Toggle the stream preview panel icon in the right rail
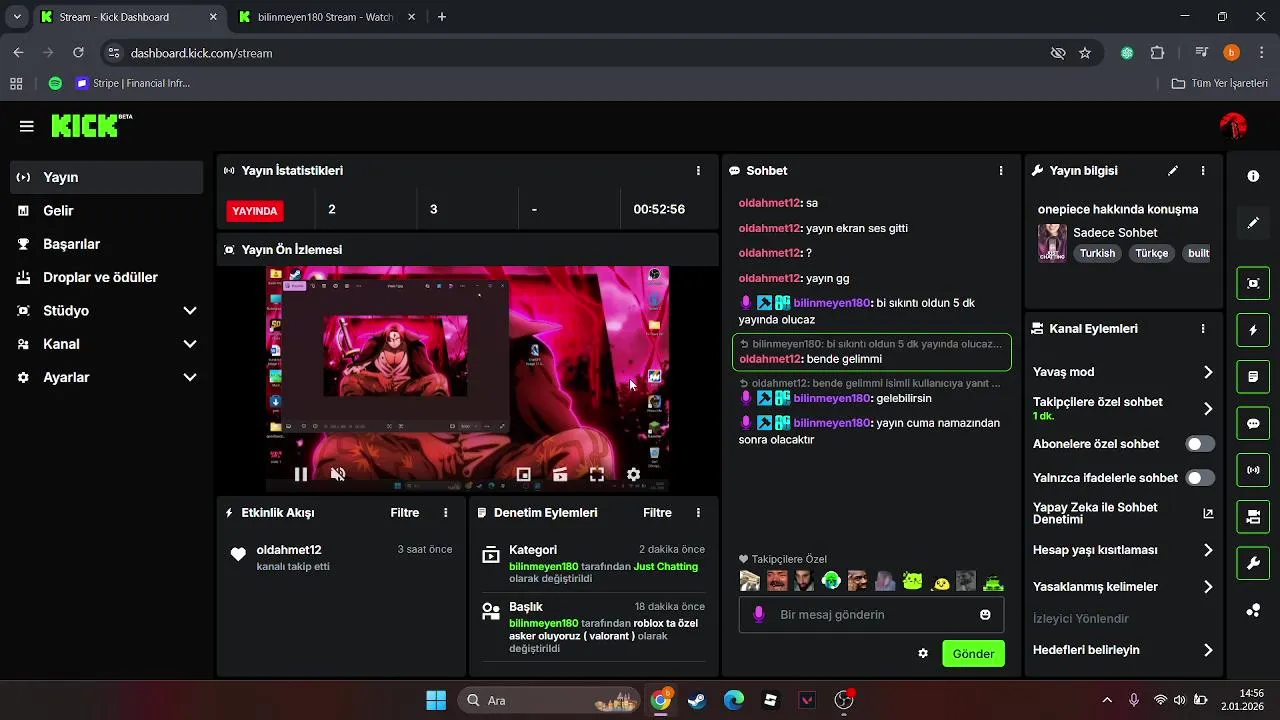The height and width of the screenshot is (720, 1280). 1253,283
